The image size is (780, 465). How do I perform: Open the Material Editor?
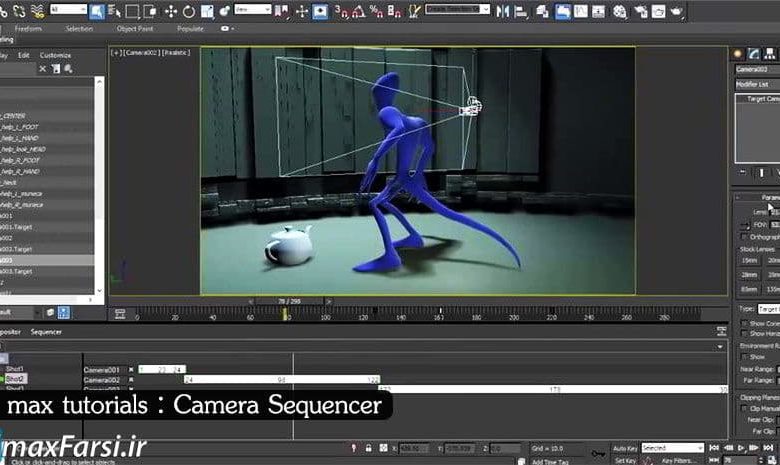(619, 11)
